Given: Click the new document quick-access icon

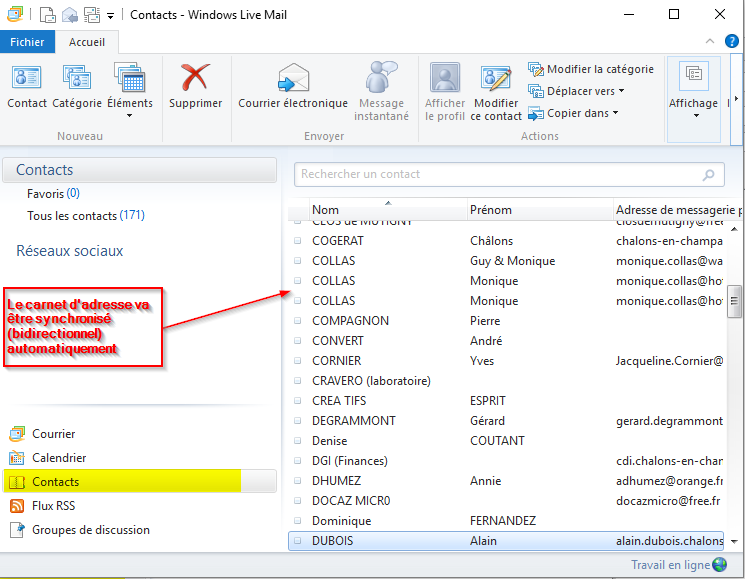Looking at the screenshot, I should pyautogui.click(x=47, y=15).
